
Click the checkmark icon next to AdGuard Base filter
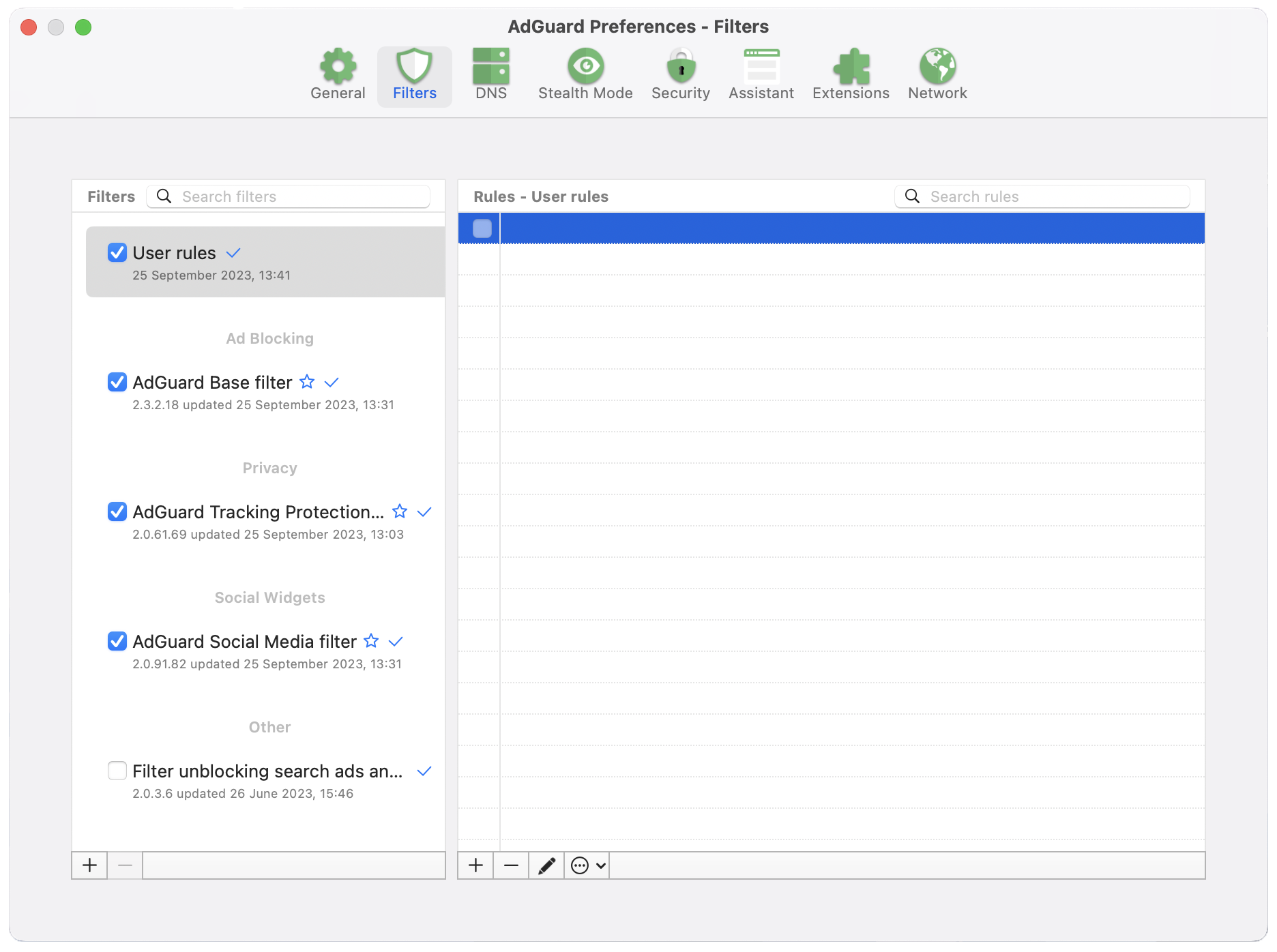pyautogui.click(x=332, y=383)
